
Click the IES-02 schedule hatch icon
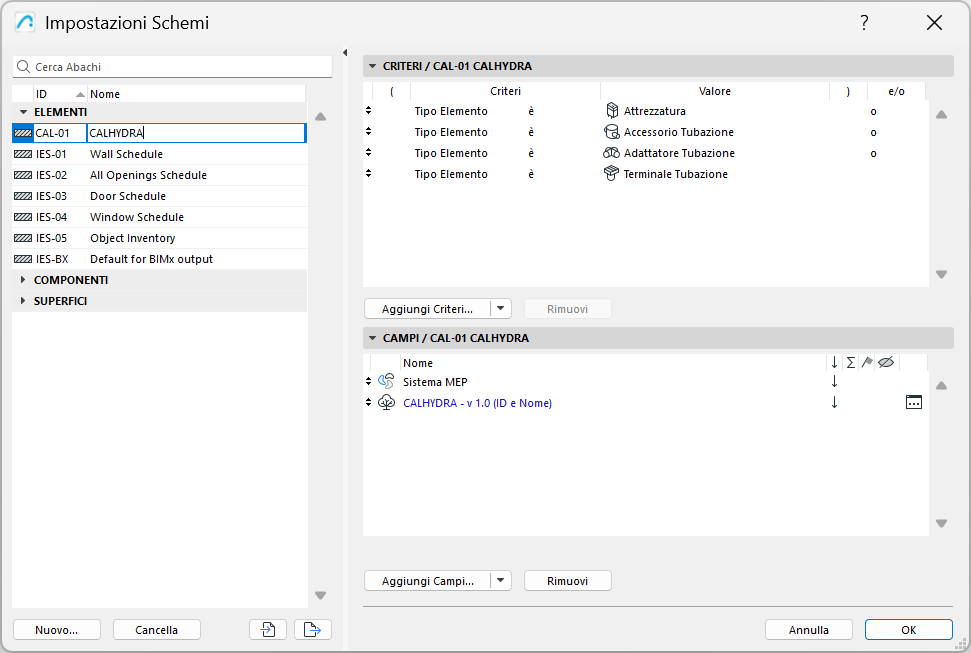pos(23,175)
